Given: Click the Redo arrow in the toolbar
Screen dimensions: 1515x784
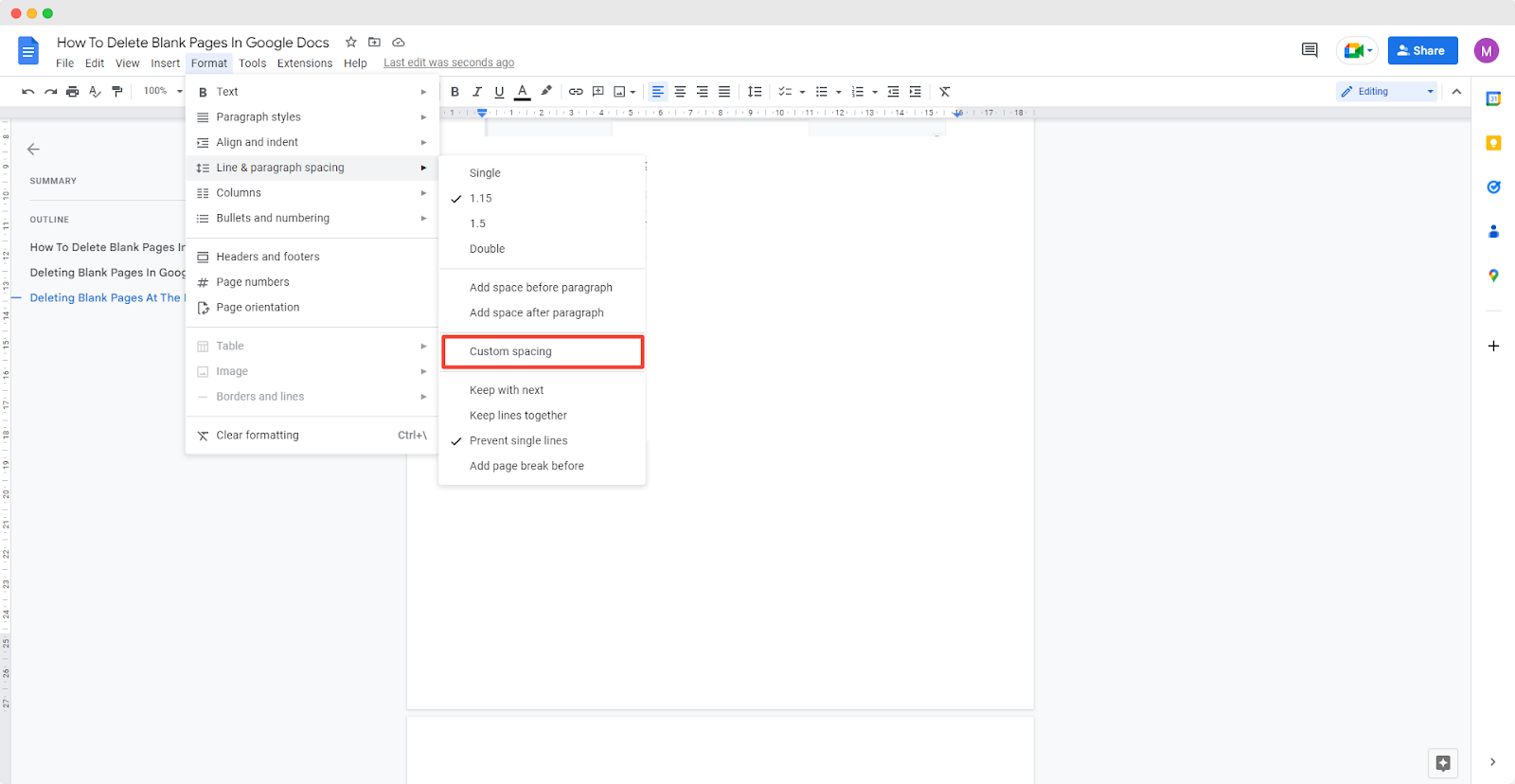Looking at the screenshot, I should 50,92.
